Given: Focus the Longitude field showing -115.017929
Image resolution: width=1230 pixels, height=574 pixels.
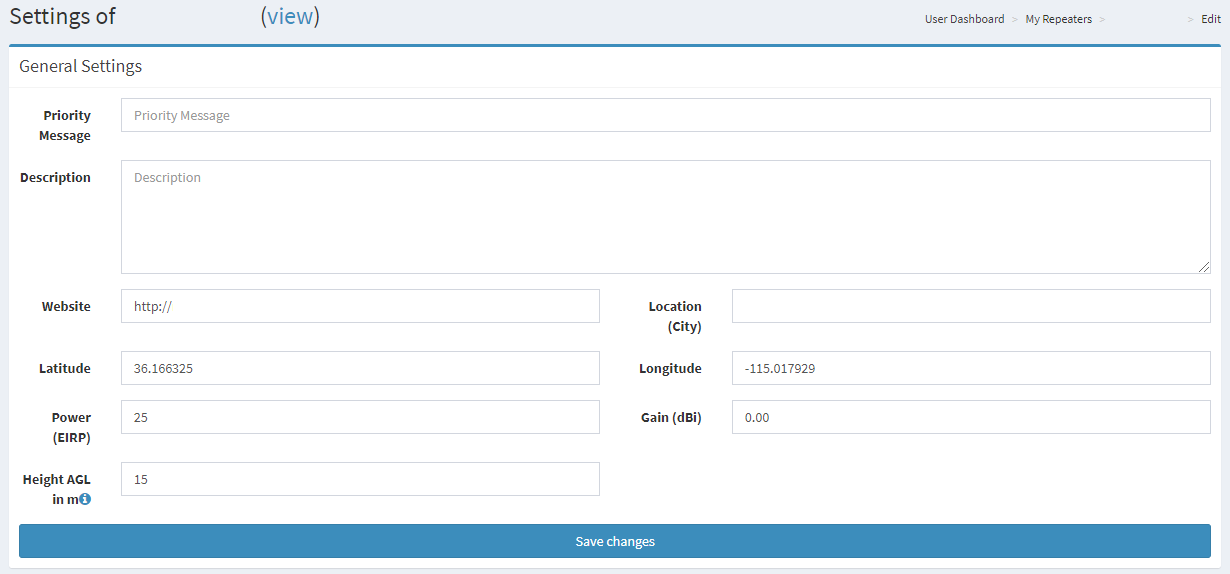Looking at the screenshot, I should (x=971, y=368).
